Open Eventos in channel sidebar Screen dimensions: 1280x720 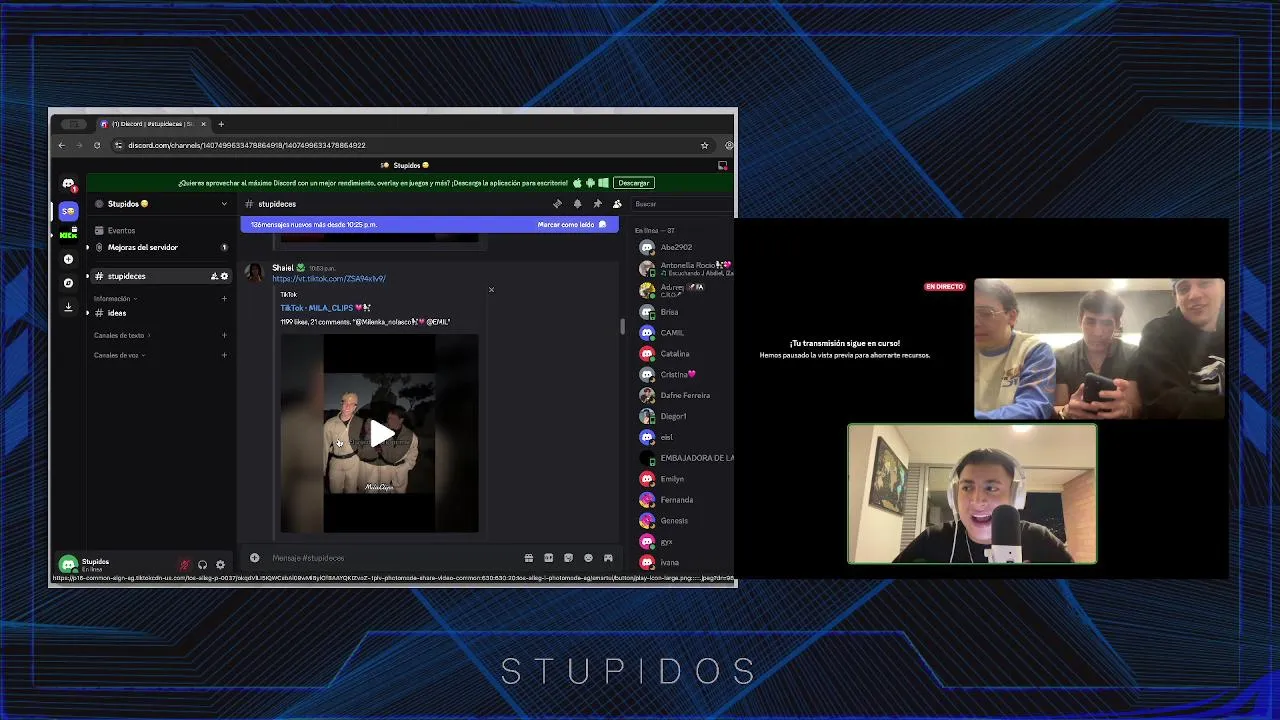(160, 231)
